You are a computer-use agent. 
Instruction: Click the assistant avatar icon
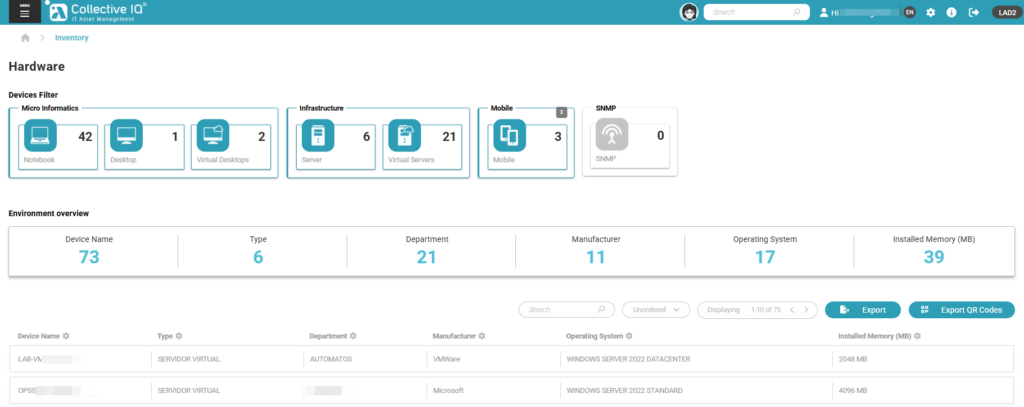(688, 12)
